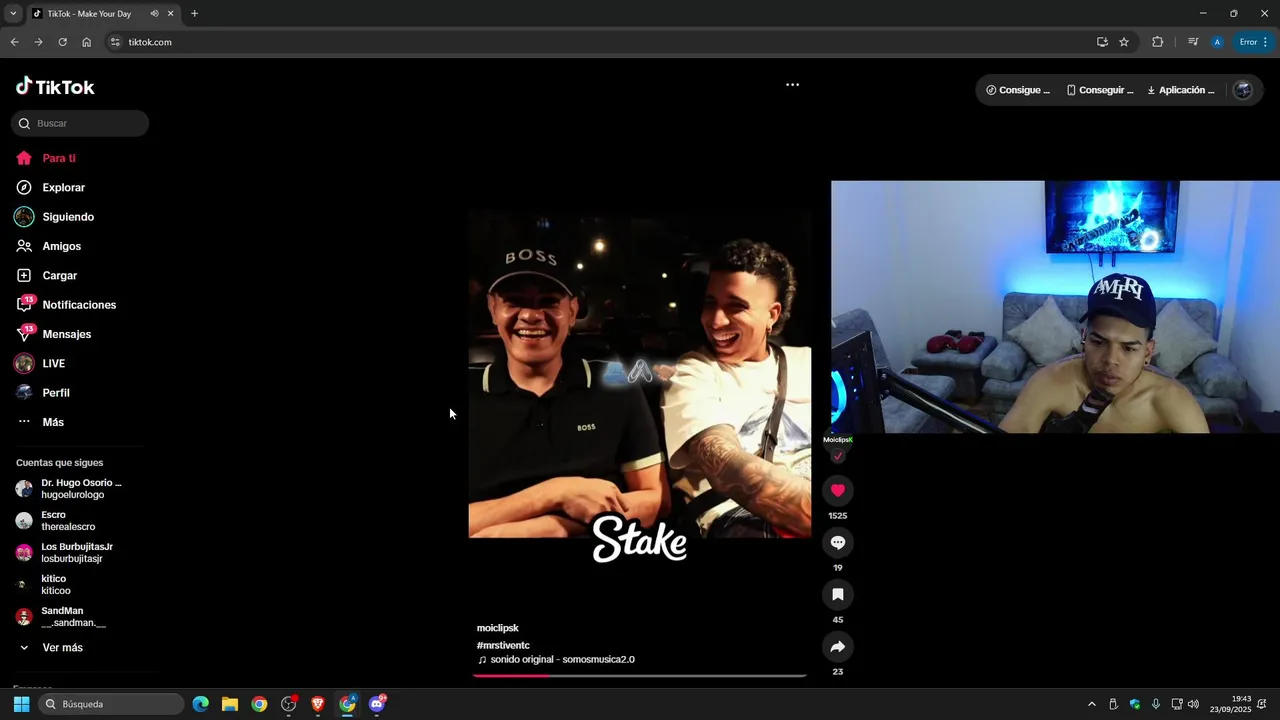1280x720 pixels.
Task: Click the Conseguir app button
Action: pyautogui.click(x=1100, y=90)
